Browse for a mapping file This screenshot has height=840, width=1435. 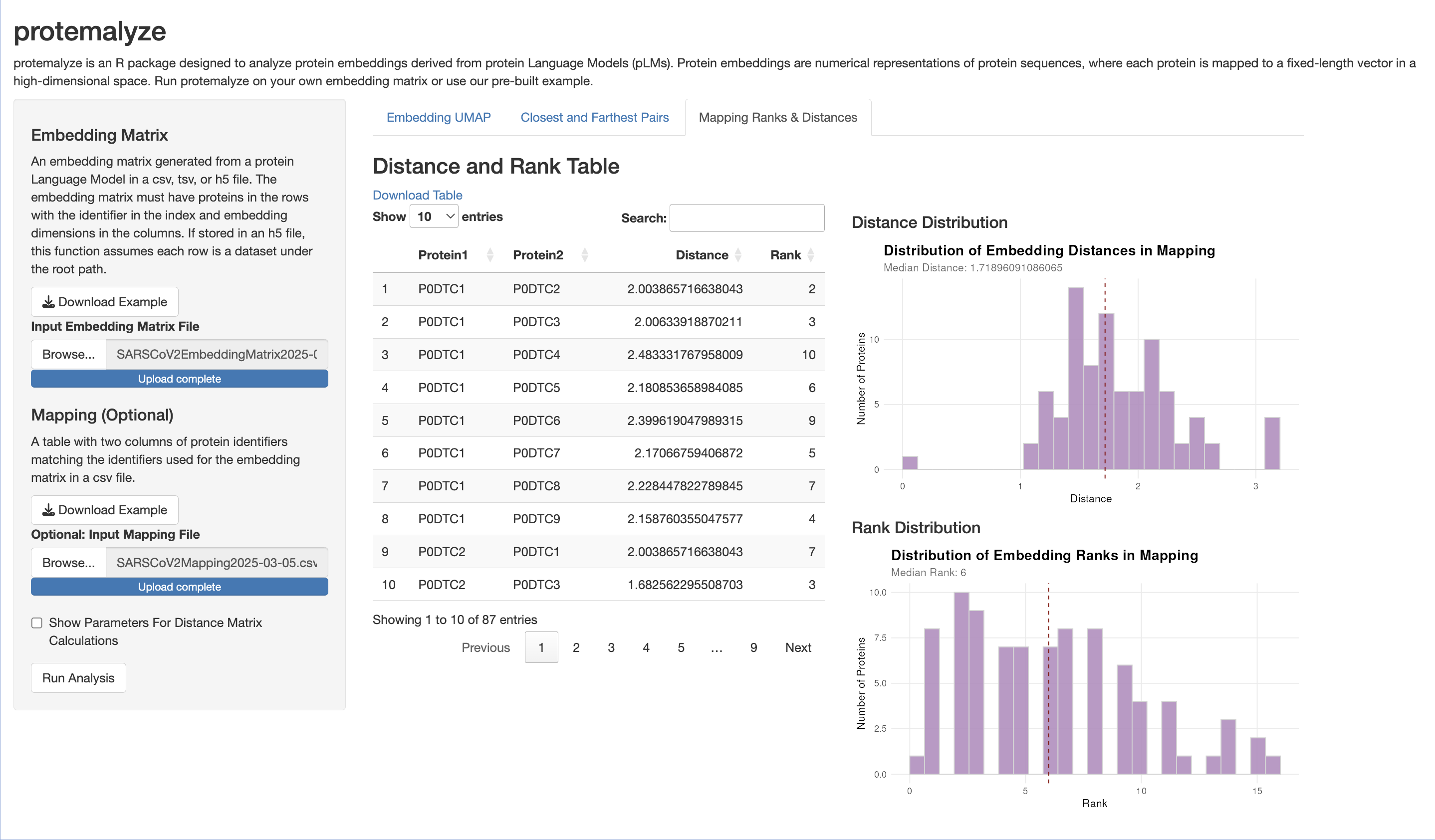coord(68,562)
